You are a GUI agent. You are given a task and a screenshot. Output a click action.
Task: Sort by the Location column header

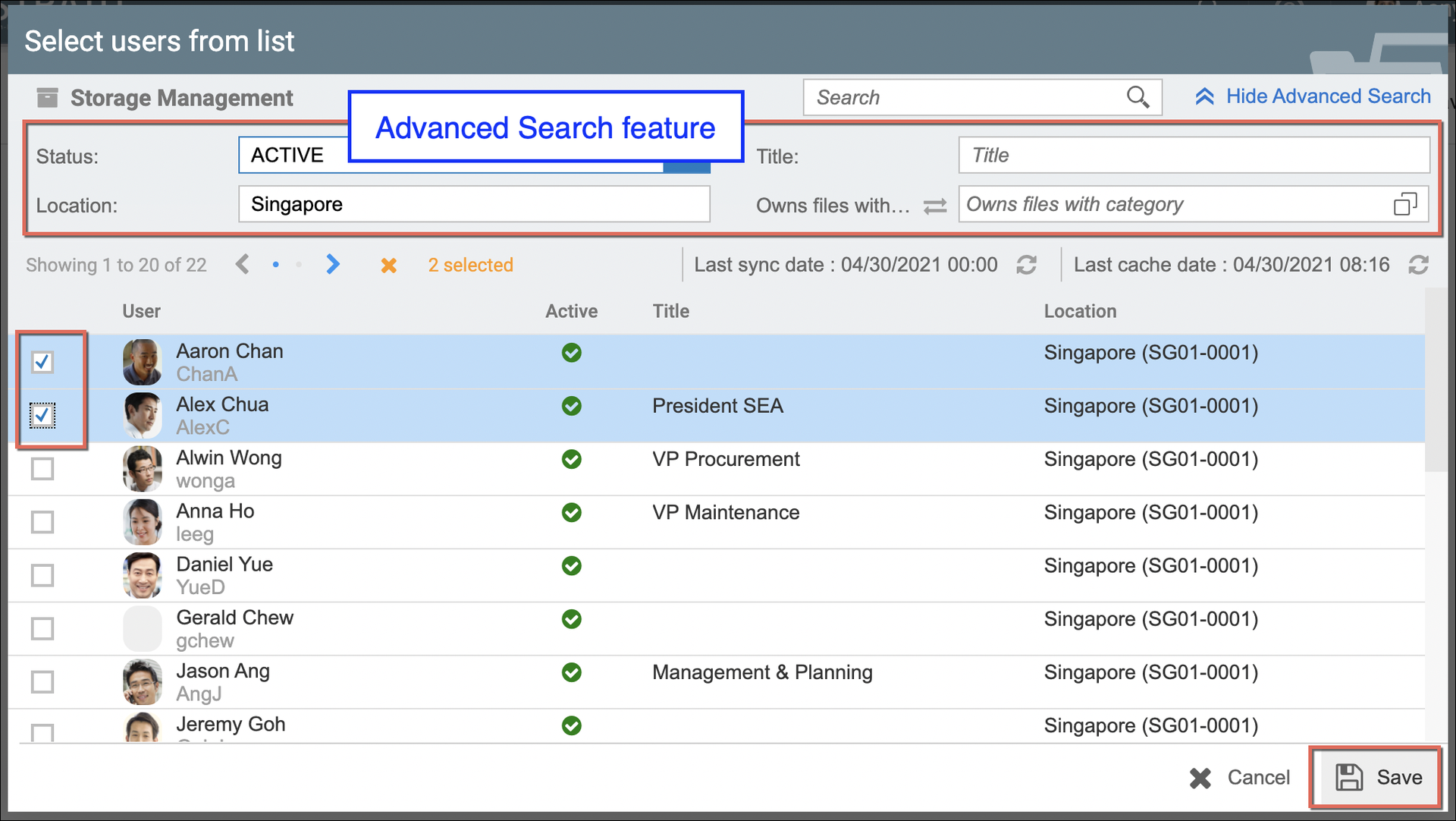coord(1079,311)
